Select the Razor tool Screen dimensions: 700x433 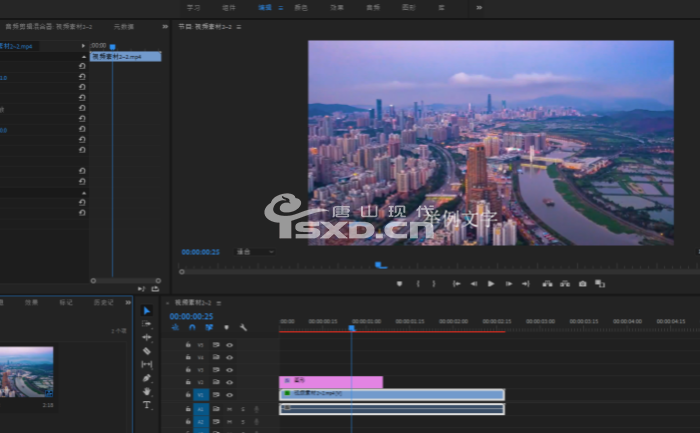[x=146, y=351]
